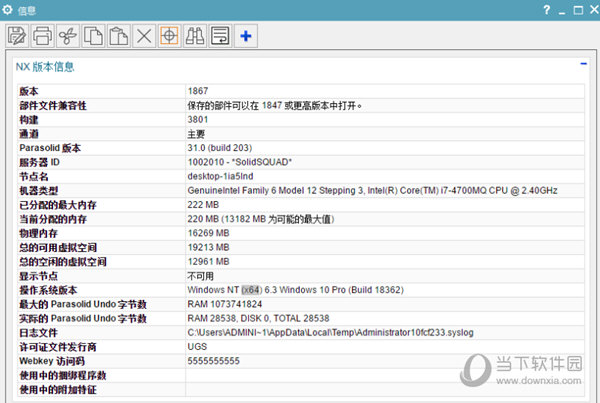Click the 部件文件兼容性 label
This screenshot has width=600, height=403.
tap(53, 106)
